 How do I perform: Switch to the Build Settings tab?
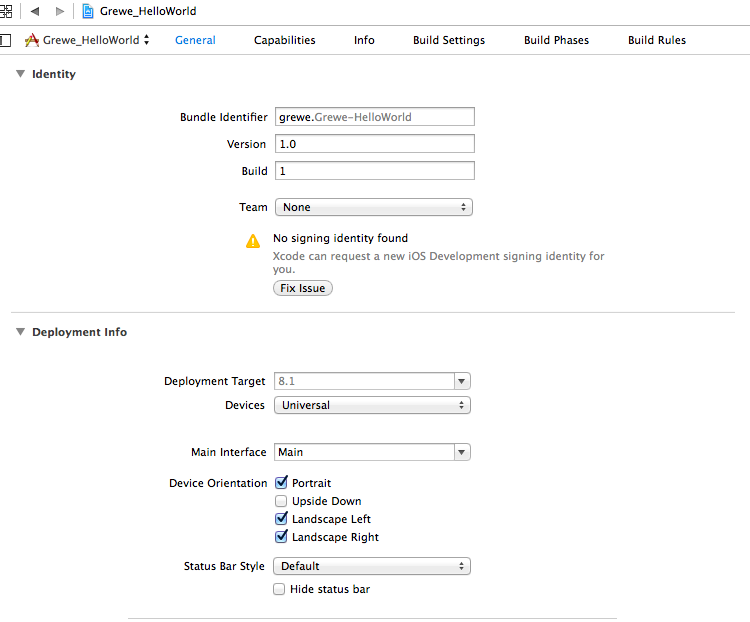coord(449,40)
